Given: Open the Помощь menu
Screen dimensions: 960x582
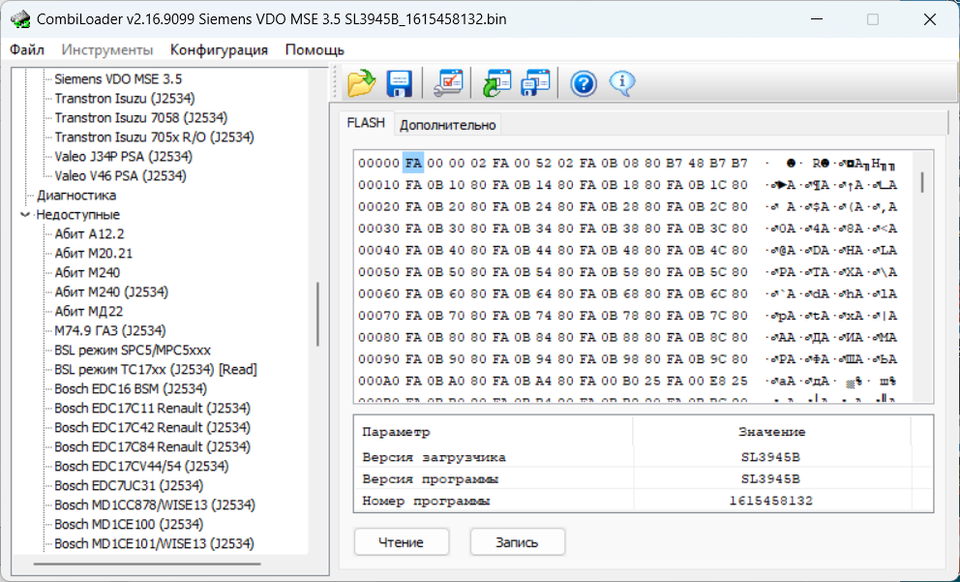Looking at the screenshot, I should tap(315, 50).
